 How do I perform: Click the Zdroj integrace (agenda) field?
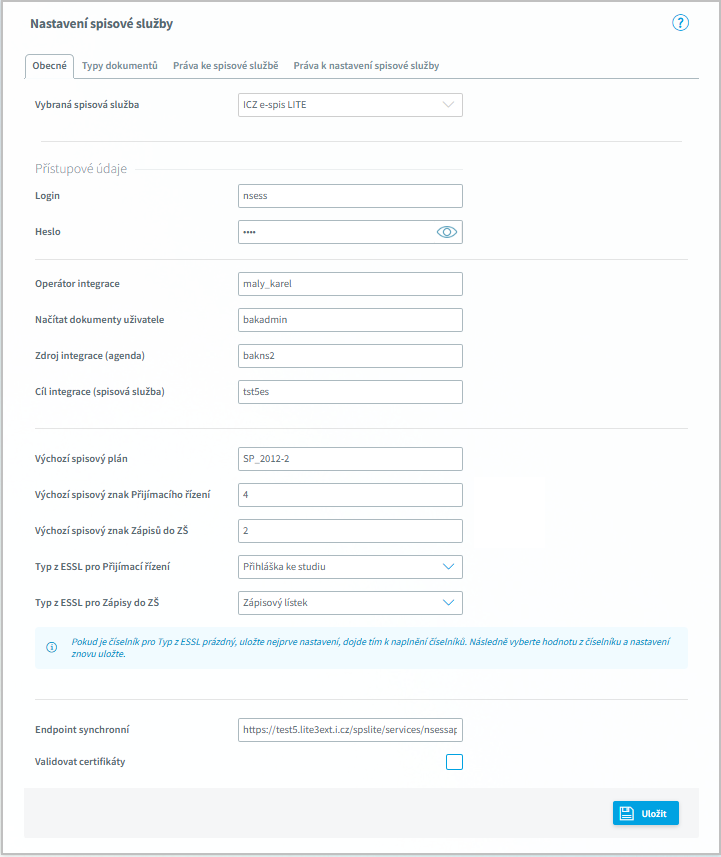350,356
